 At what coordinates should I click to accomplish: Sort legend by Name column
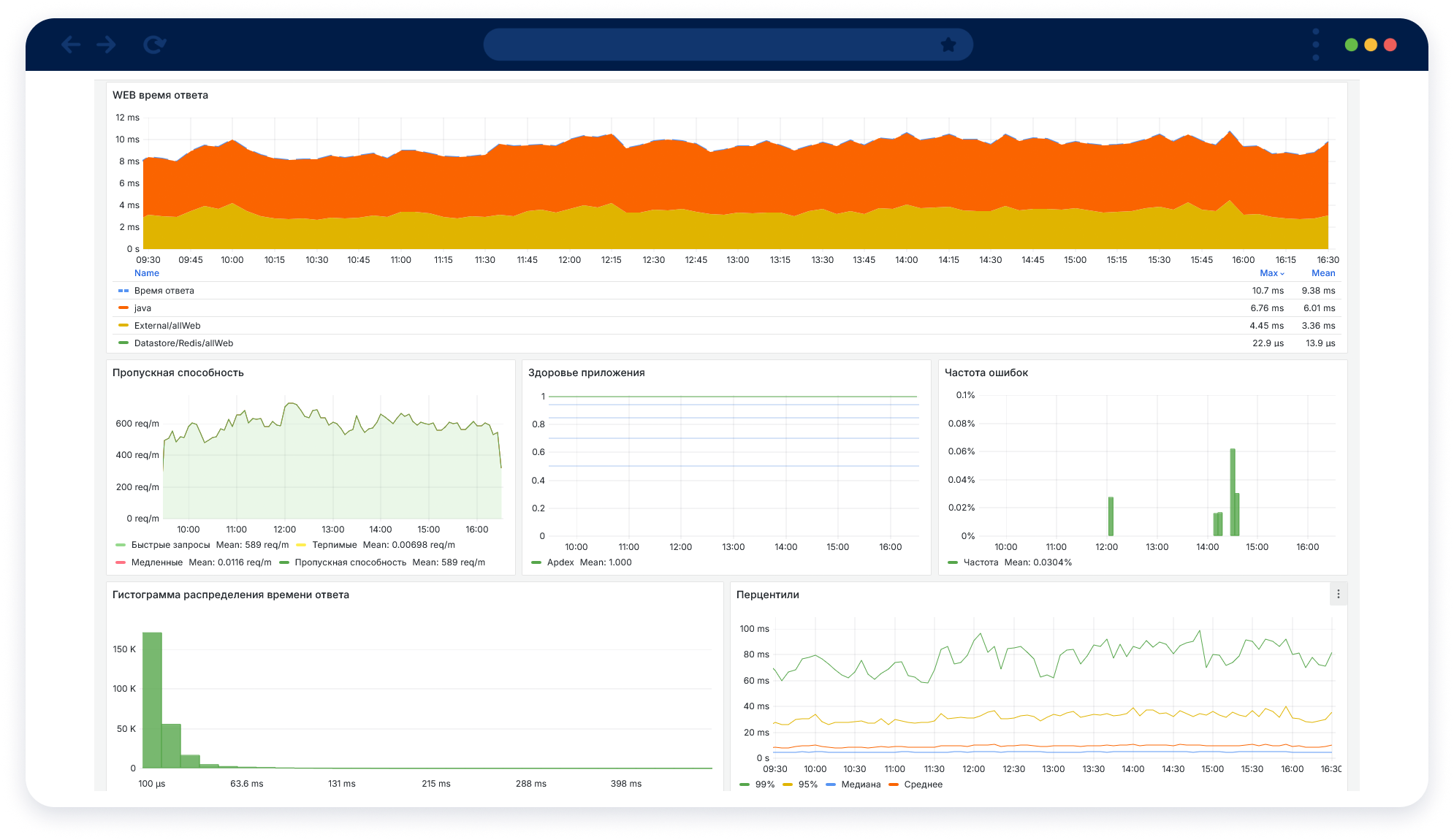(x=147, y=273)
